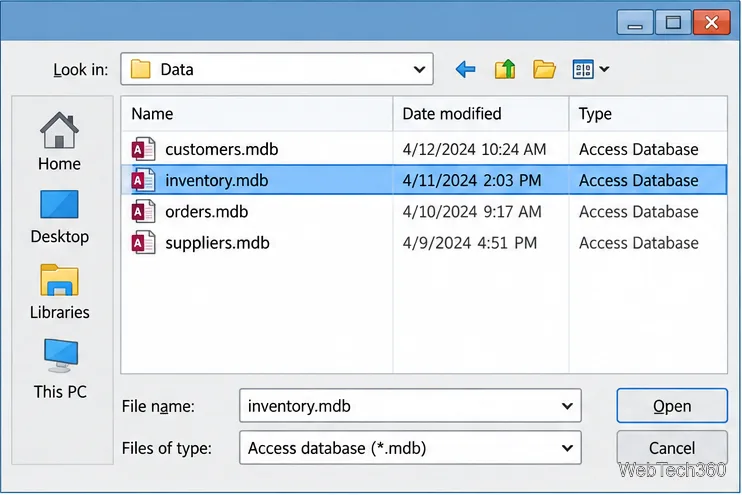The image size is (742, 495).
Task: Select the orders.mdb file name
Action: (x=206, y=212)
